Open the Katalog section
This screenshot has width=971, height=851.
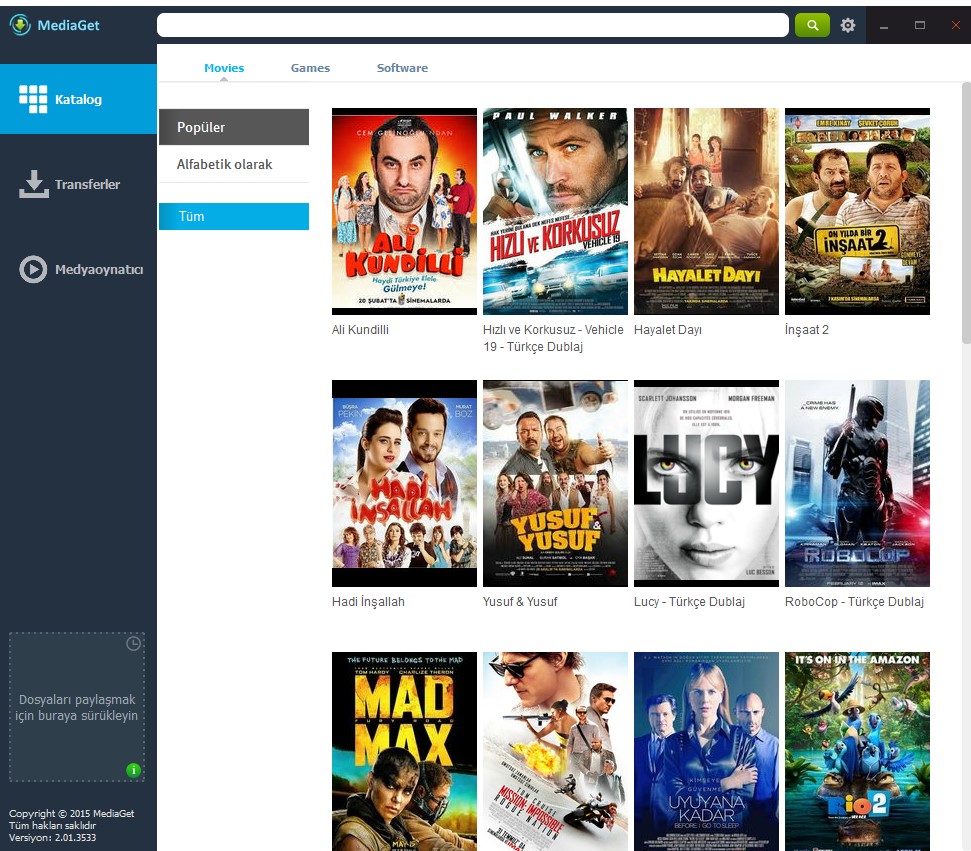[78, 99]
